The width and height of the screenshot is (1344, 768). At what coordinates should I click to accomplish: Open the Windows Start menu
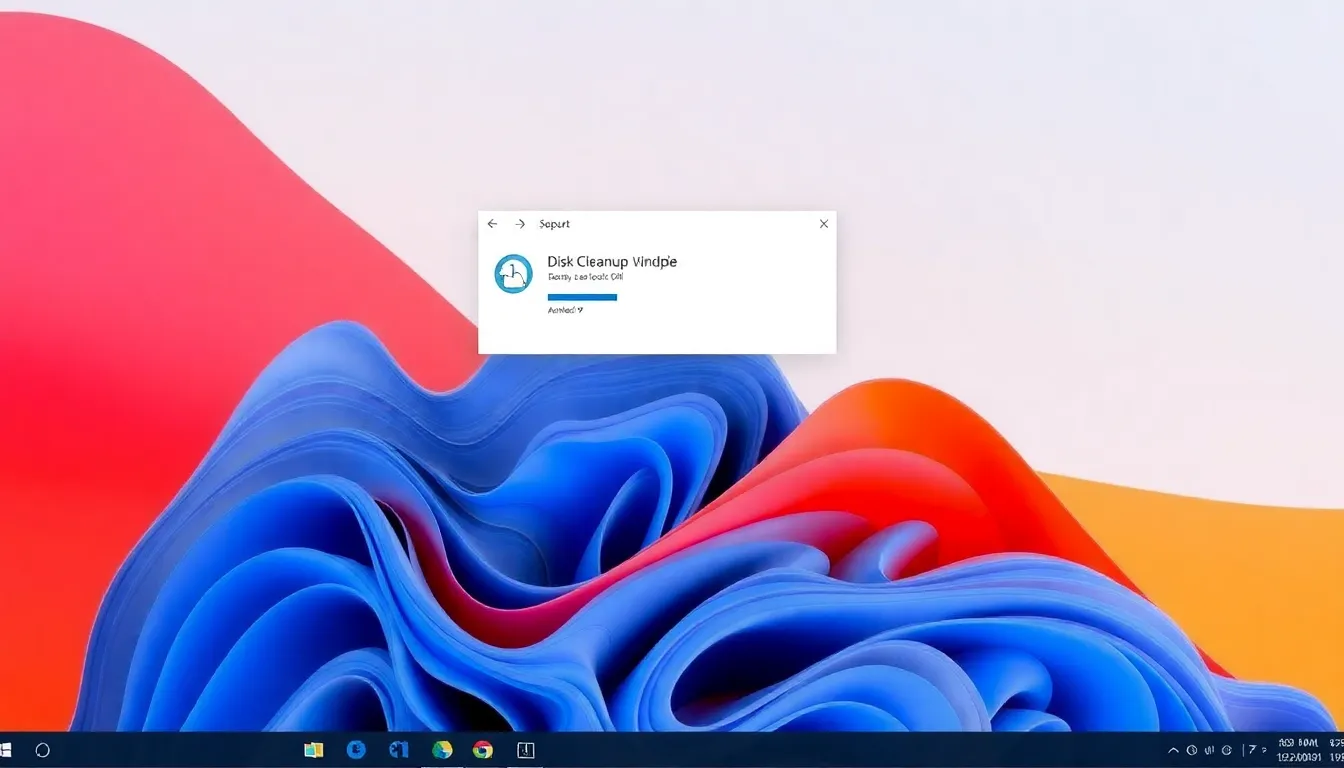5,749
